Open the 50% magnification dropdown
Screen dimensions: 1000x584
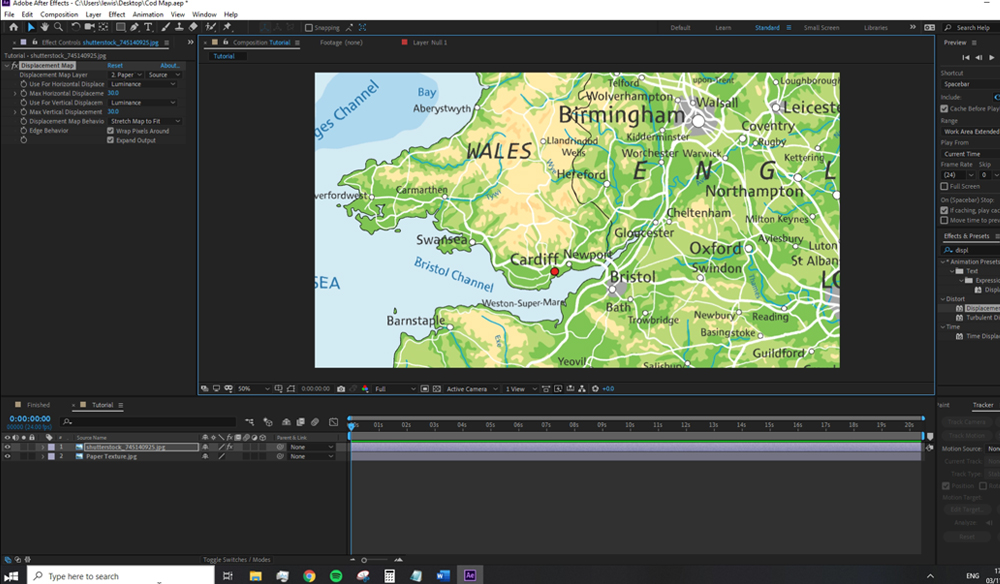(x=253, y=389)
